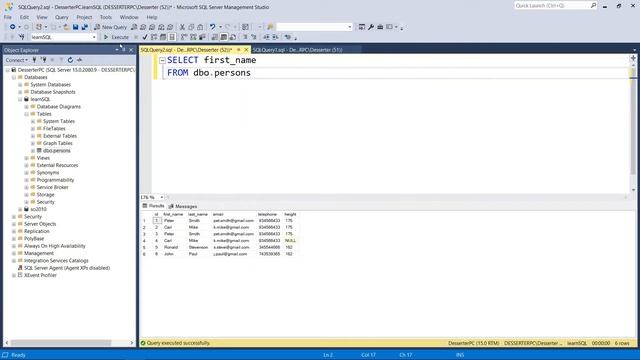Undo the last edit
640x360 pixels.
pyautogui.click(x=212, y=27)
